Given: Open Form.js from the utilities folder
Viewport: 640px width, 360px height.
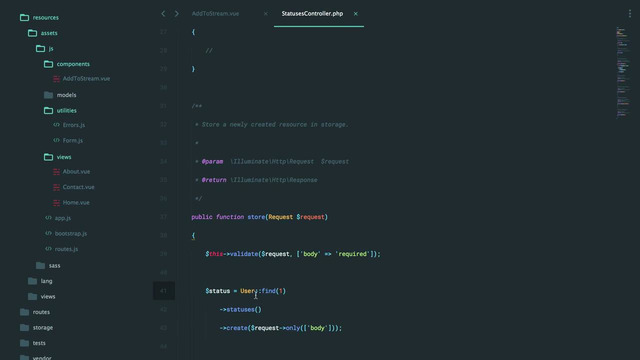Looking at the screenshot, I should point(73,140).
